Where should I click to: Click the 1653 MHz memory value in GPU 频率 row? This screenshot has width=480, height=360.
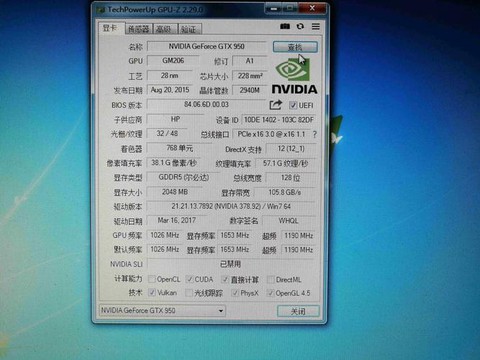(x=235, y=235)
